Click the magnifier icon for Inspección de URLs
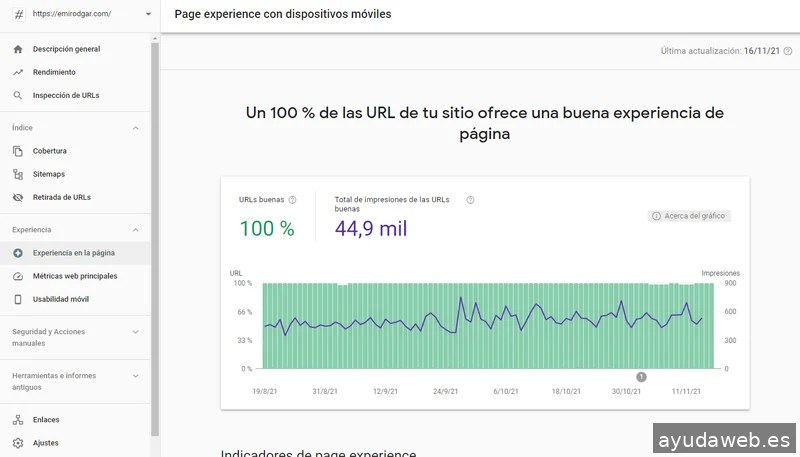This screenshot has width=800, height=457. (x=18, y=96)
